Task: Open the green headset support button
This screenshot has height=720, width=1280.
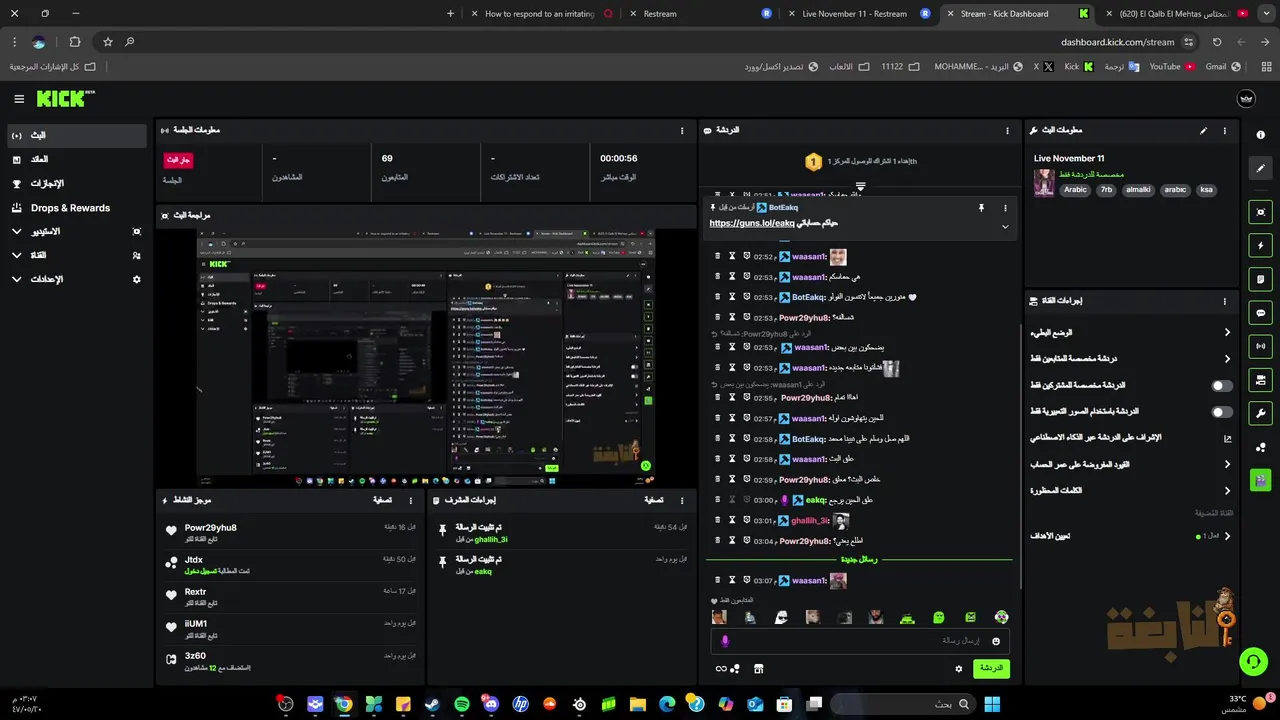Action: pyautogui.click(x=1252, y=662)
